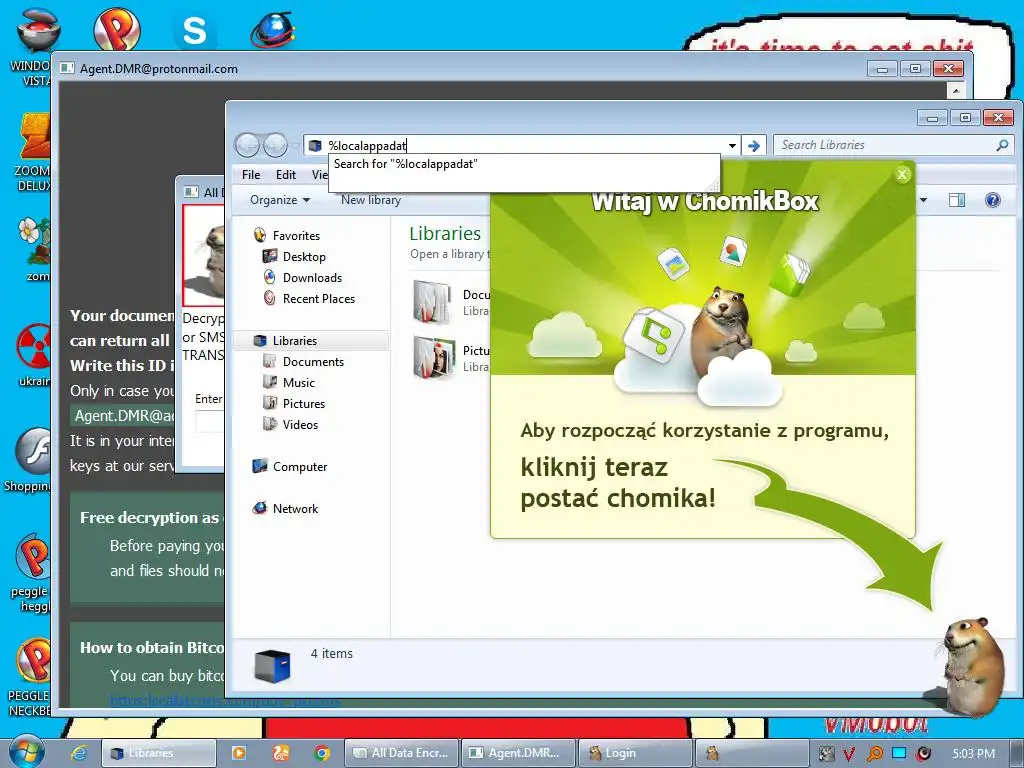1024x768 pixels.
Task: Select Network in the navigation pane
Action: point(295,508)
